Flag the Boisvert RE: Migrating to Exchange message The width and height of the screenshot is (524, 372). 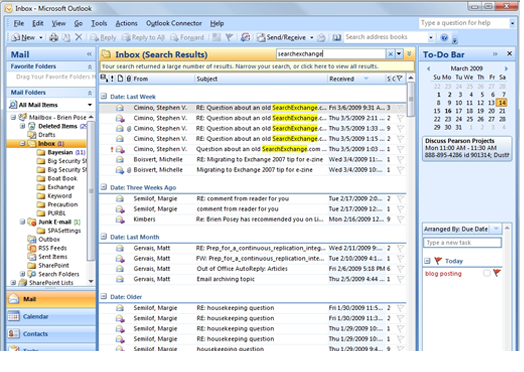click(400, 159)
